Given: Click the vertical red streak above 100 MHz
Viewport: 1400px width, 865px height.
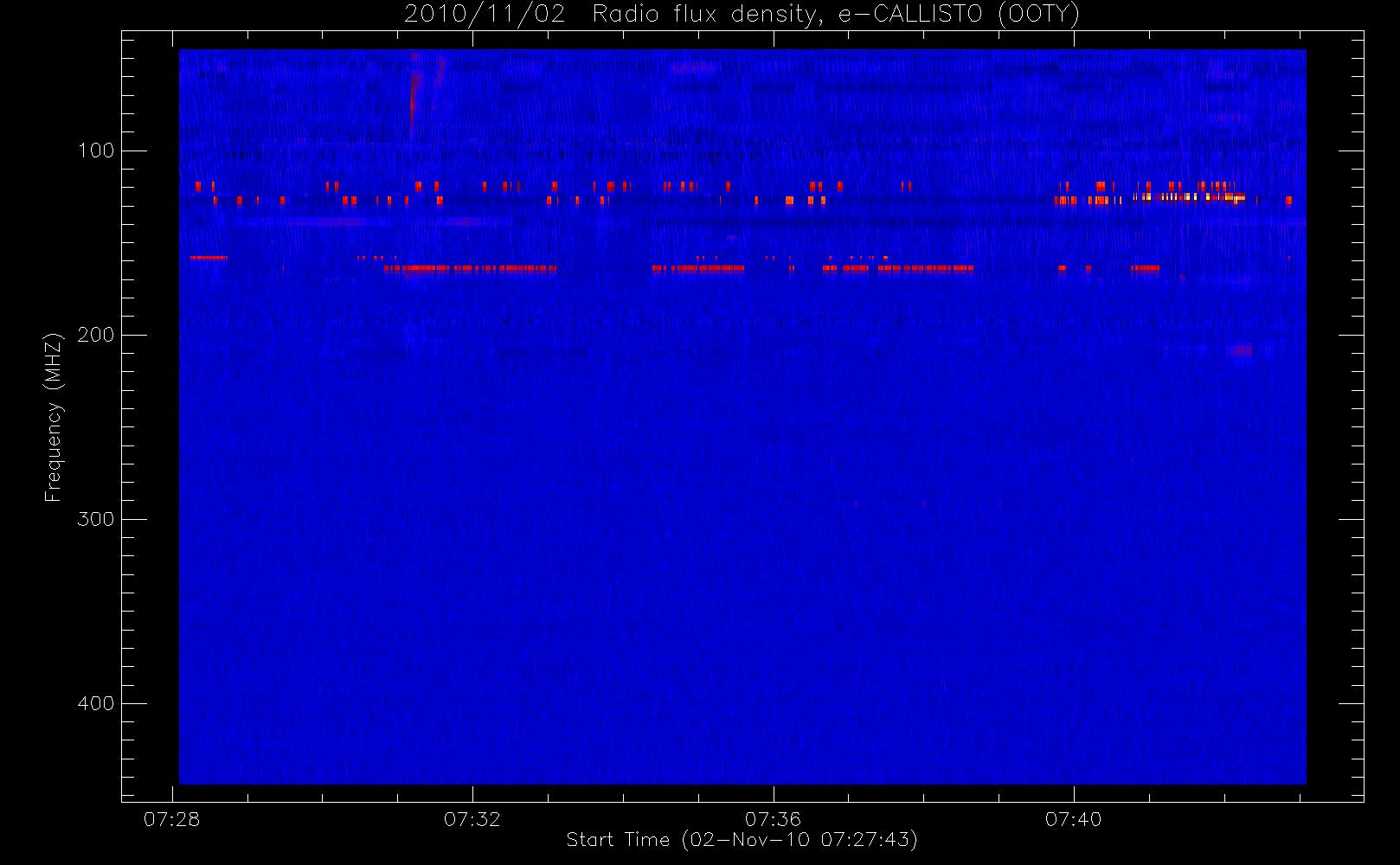Looking at the screenshot, I should click(414, 95).
